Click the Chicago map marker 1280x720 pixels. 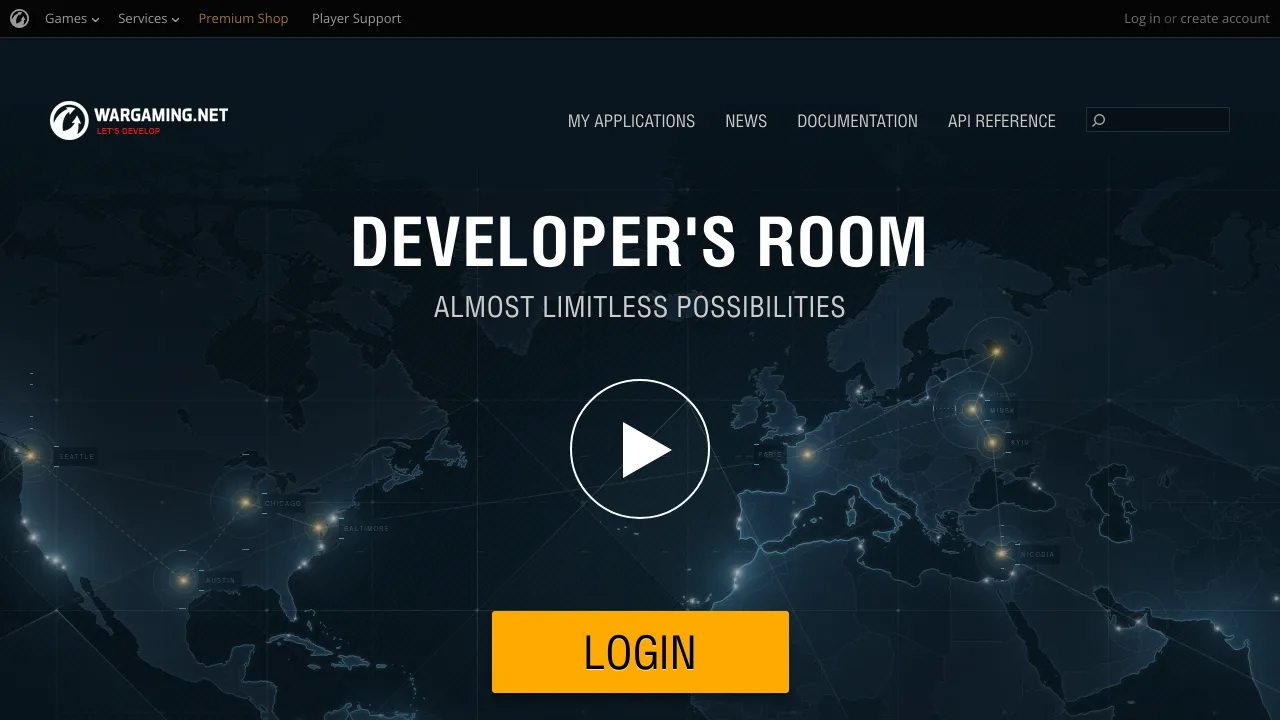pos(245,503)
